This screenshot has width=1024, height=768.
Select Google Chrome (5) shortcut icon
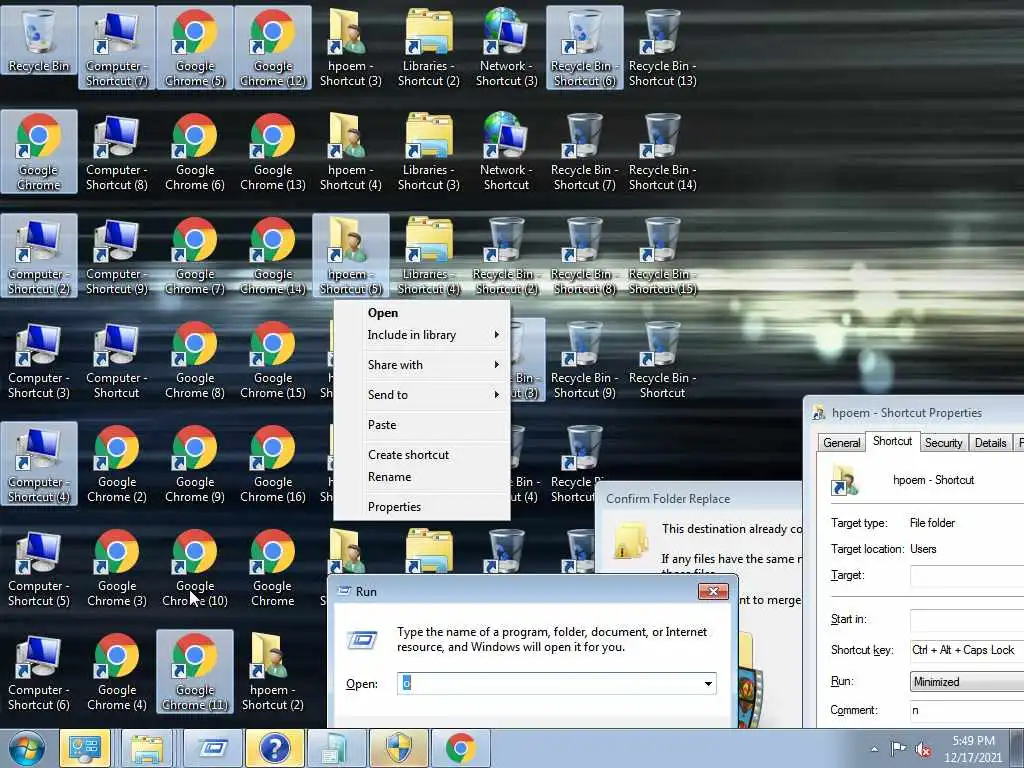point(195,48)
